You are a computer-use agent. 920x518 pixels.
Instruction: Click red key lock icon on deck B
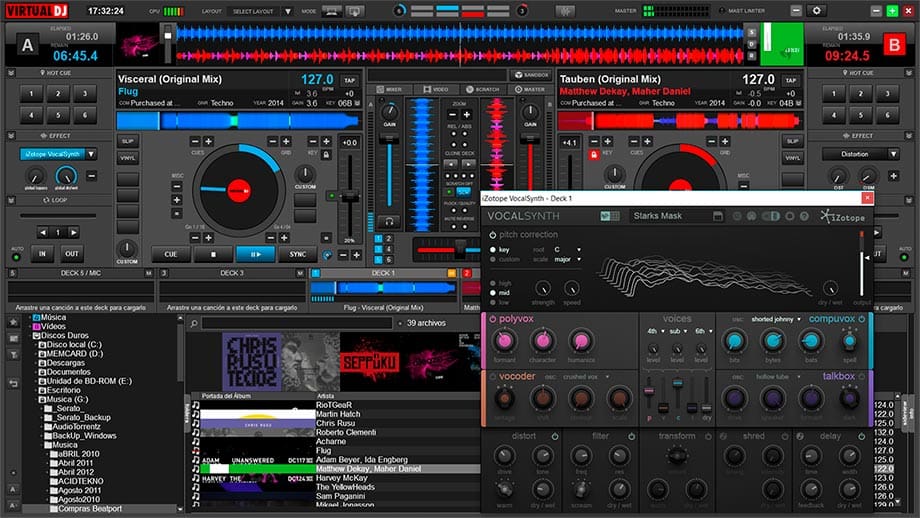coord(594,155)
